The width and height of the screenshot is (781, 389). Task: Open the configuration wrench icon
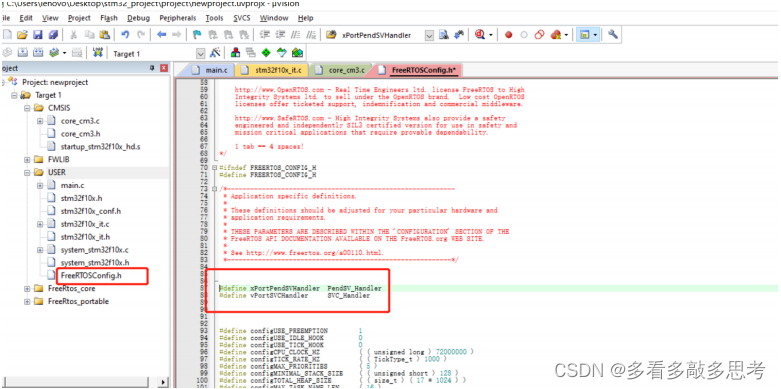pyautogui.click(x=613, y=35)
